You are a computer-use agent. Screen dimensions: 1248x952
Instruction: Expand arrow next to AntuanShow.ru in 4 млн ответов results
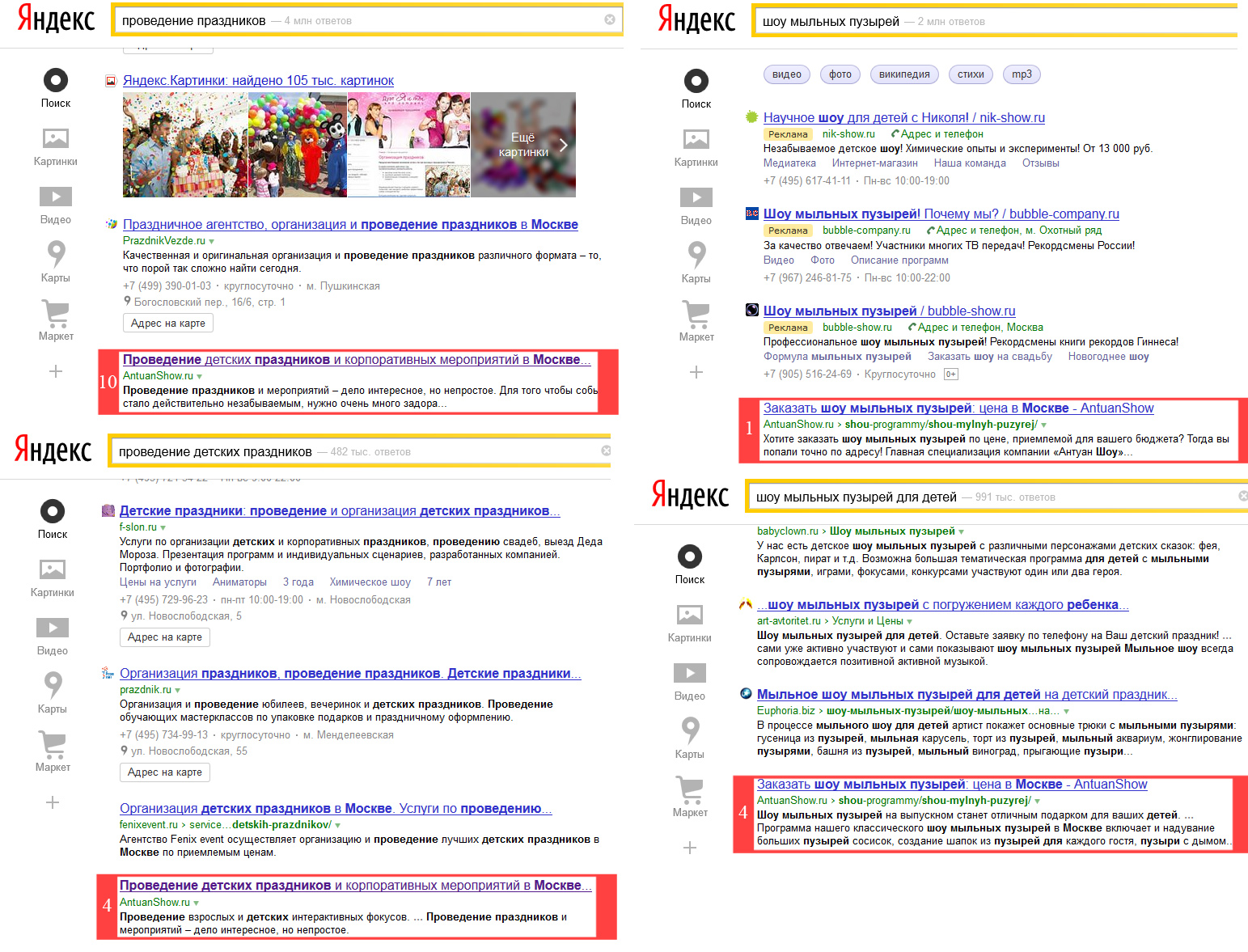200,376
